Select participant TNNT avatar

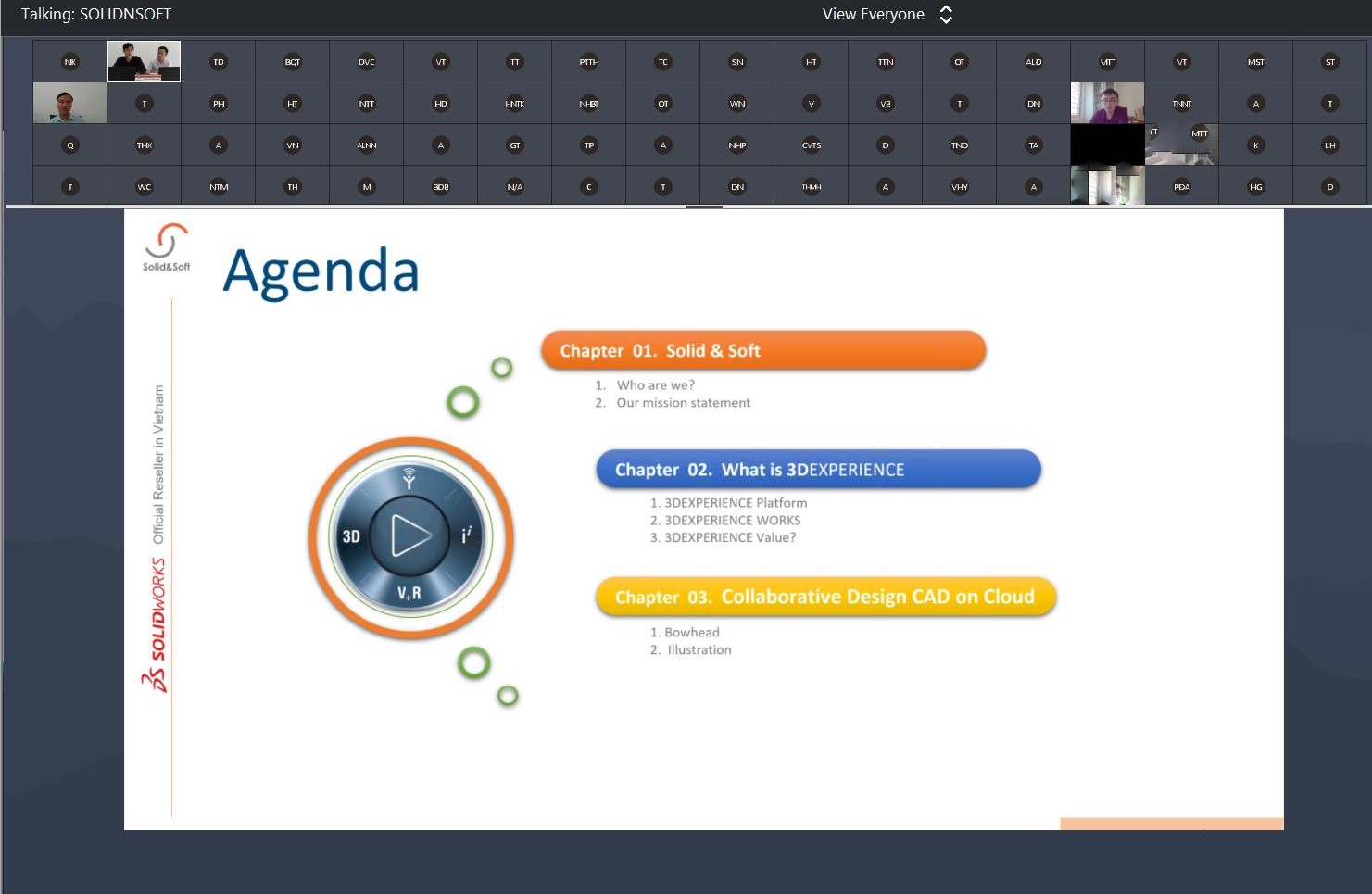point(1182,104)
